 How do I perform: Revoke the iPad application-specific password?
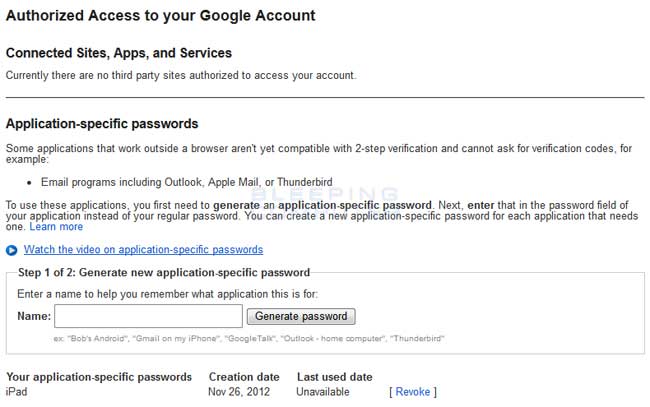pos(413,392)
